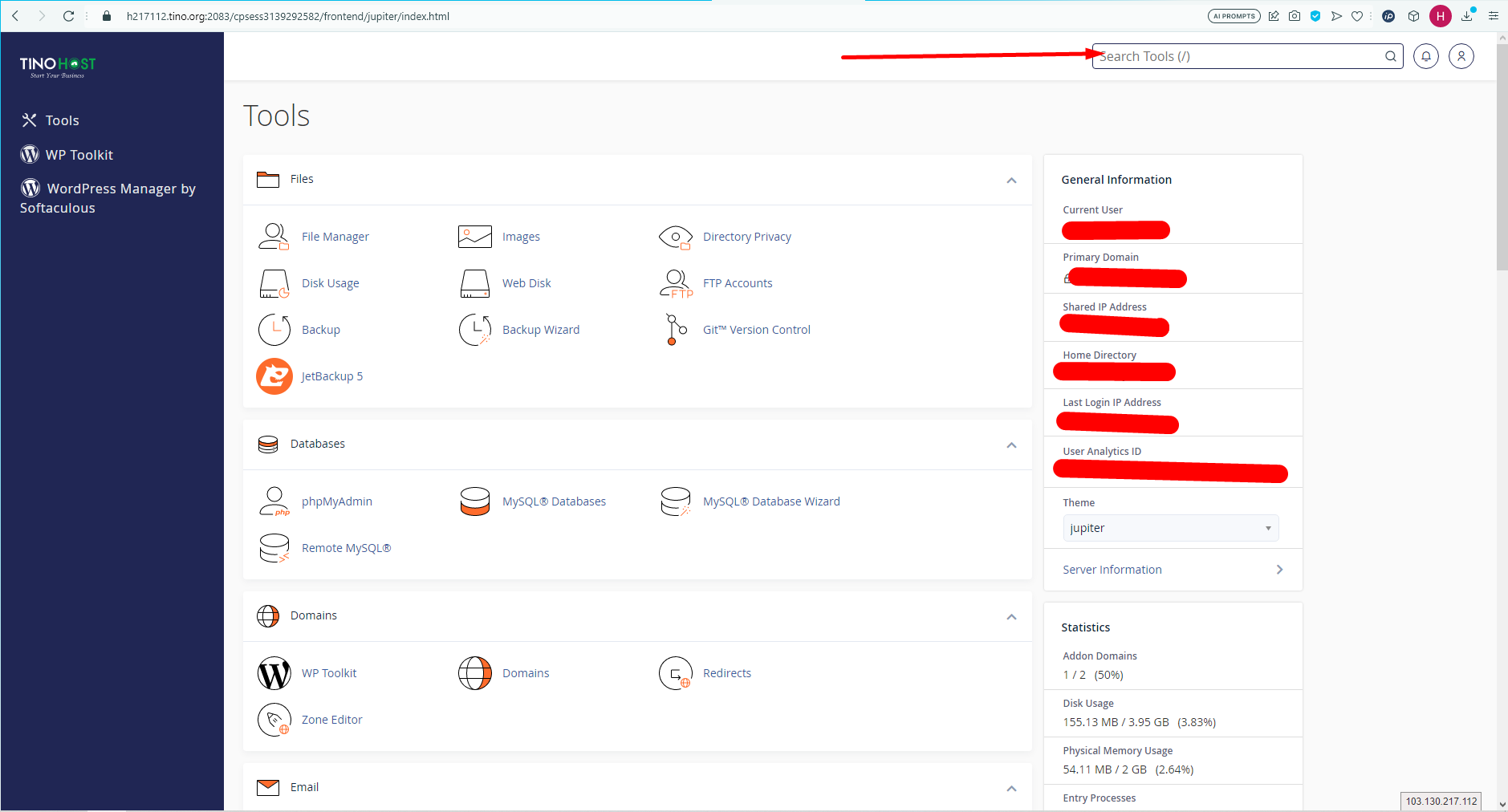Image resolution: width=1508 pixels, height=812 pixels.
Task: Open the Zone Editor icon
Action: pyautogui.click(x=274, y=720)
